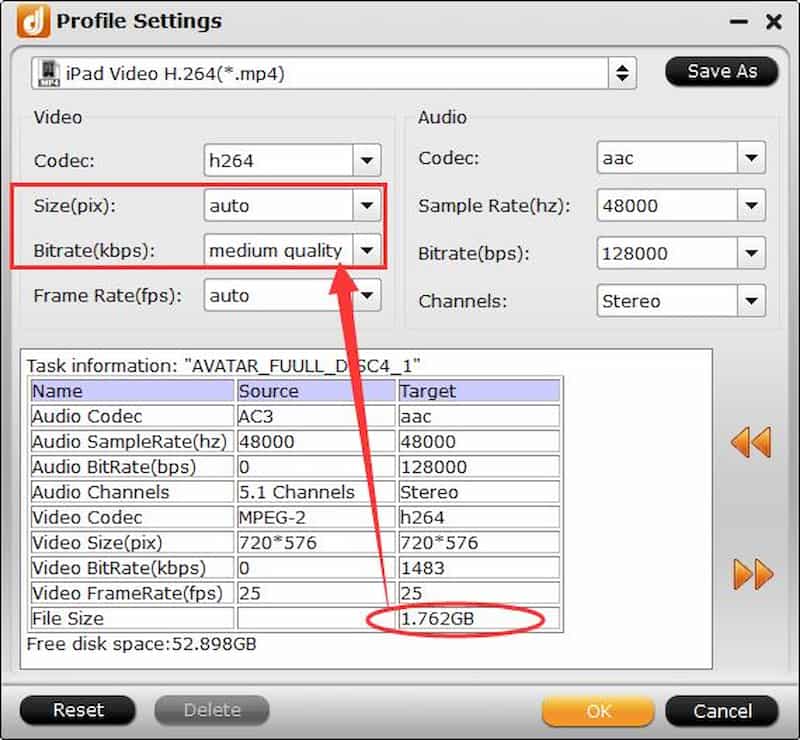Click the Free disk space 52.898GB text
The image size is (800, 740).
[x=141, y=644]
